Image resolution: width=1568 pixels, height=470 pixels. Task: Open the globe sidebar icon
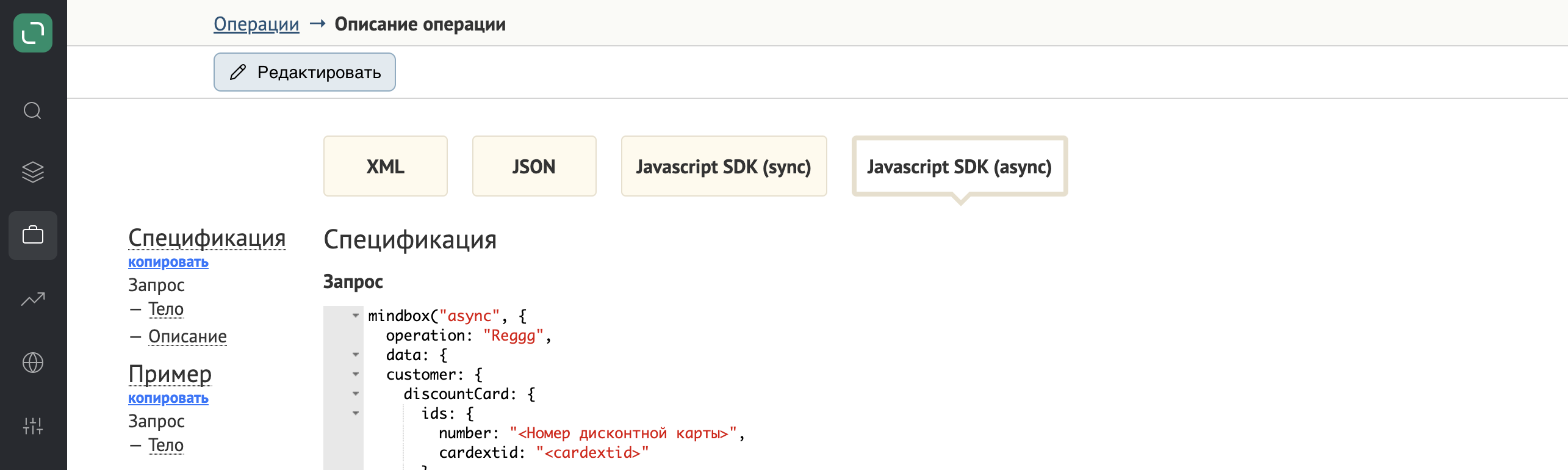pyautogui.click(x=33, y=363)
